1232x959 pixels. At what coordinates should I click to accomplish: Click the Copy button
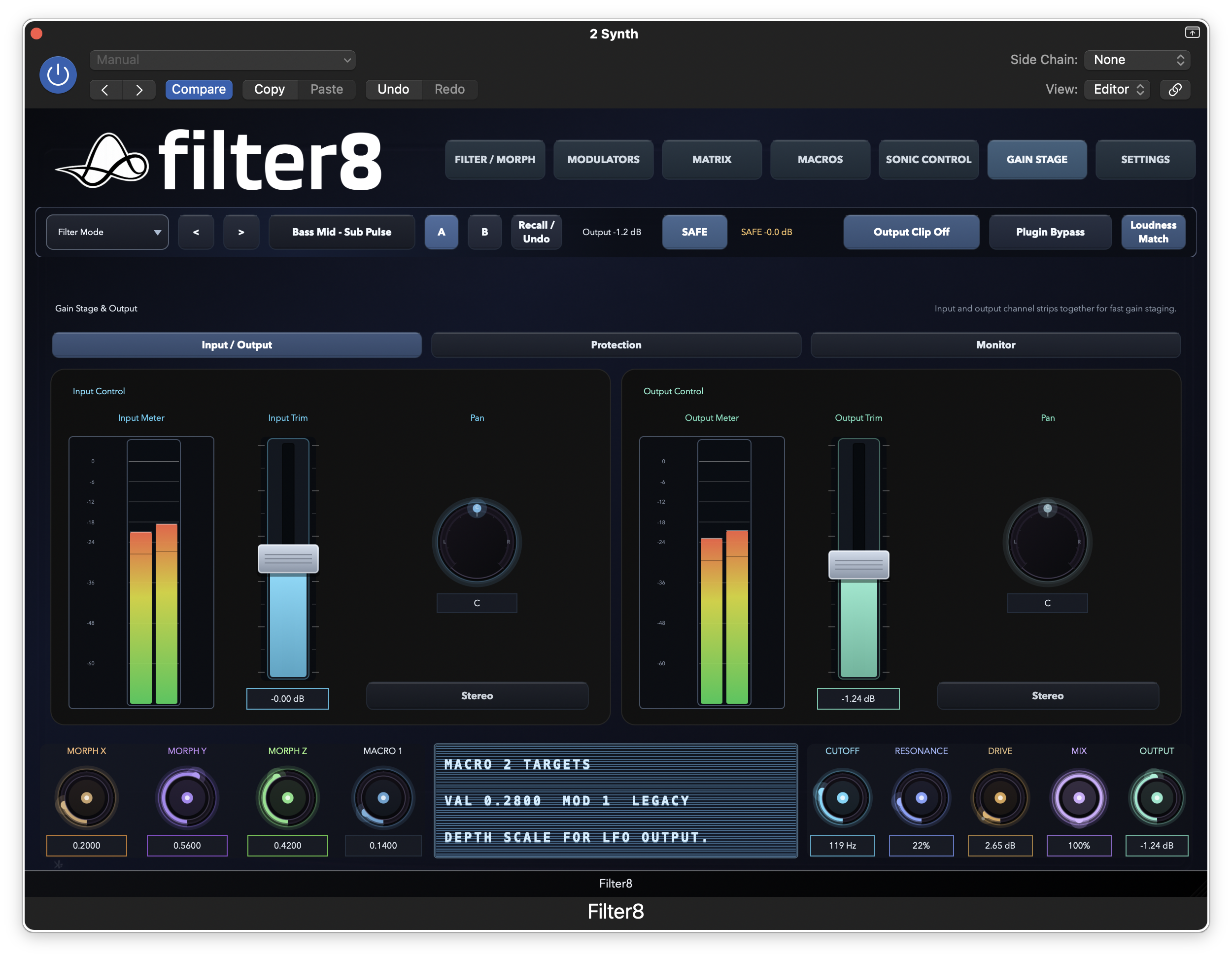point(270,89)
